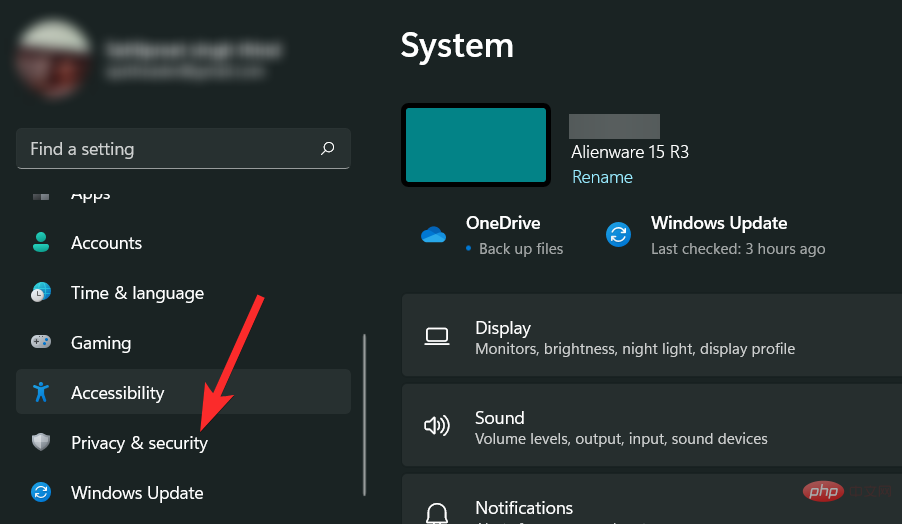Go to the Gaming category
The width and height of the screenshot is (902, 524).
184,342
